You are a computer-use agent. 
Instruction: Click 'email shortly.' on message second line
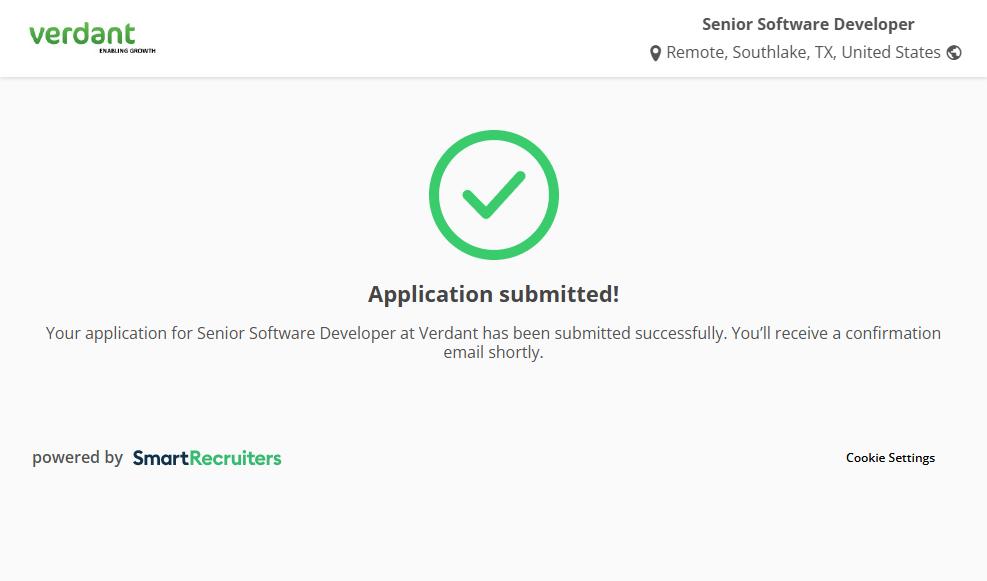[x=493, y=353]
